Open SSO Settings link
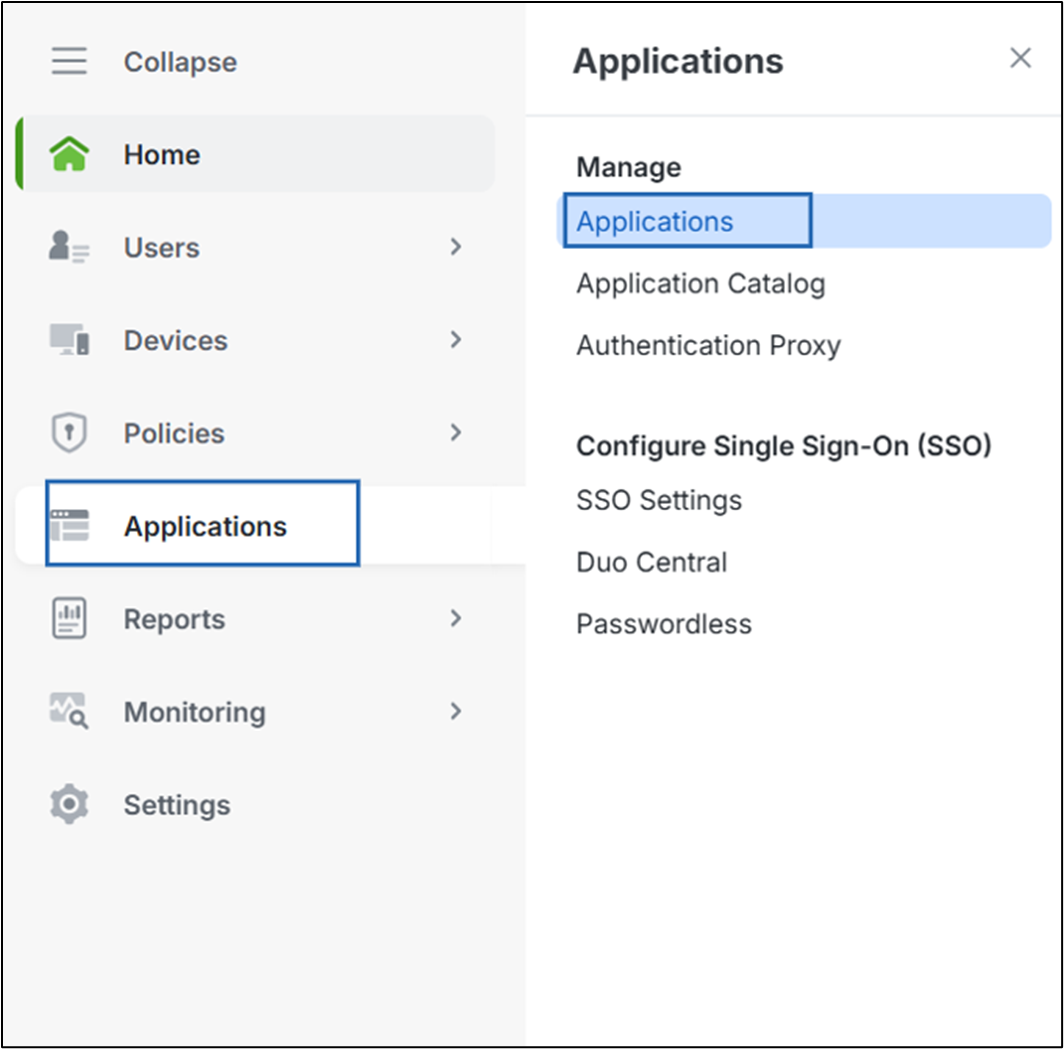 tap(659, 500)
